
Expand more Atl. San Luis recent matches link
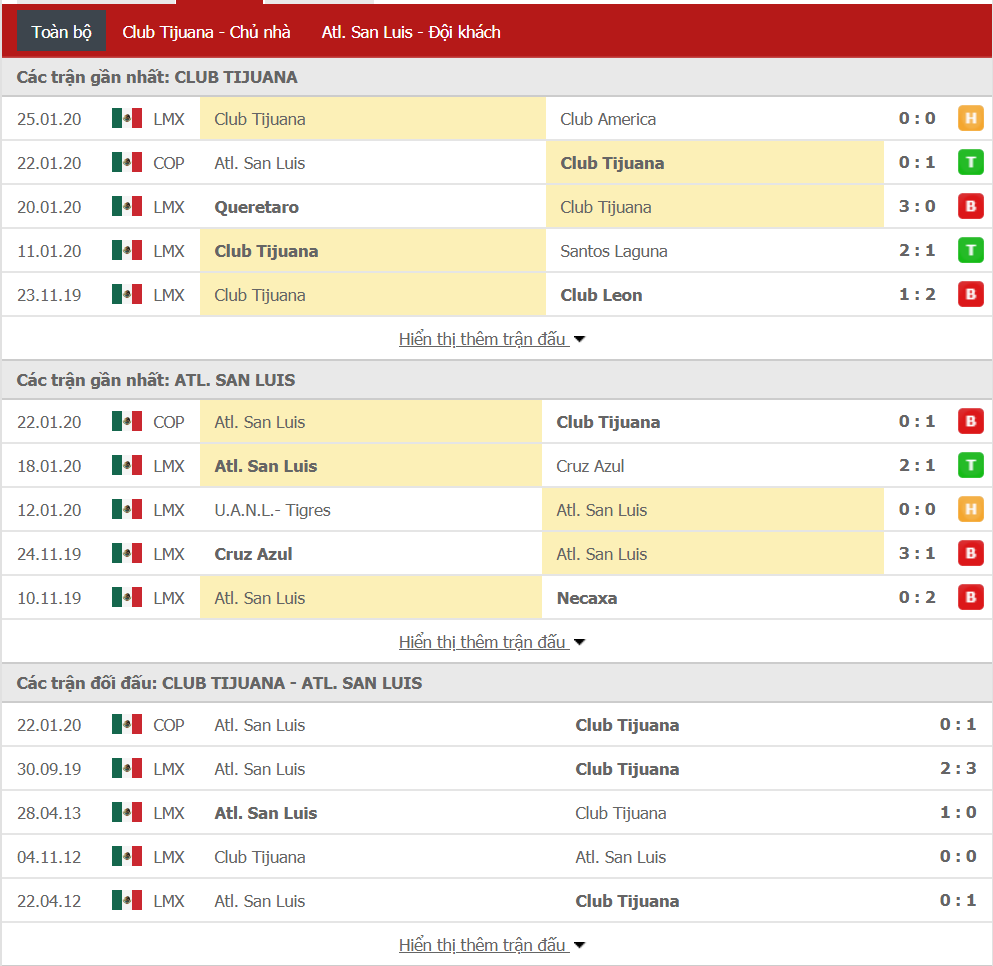[x=491, y=642]
